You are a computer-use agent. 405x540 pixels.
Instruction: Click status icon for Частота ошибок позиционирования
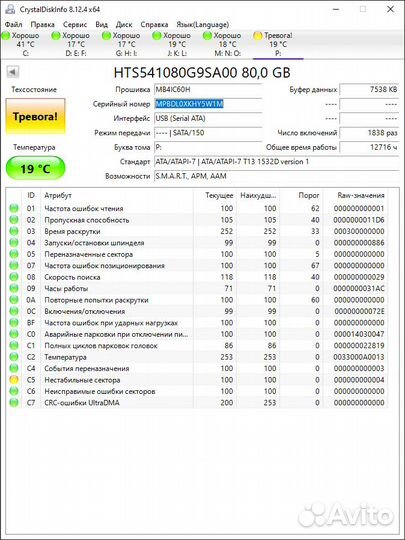click(14, 266)
